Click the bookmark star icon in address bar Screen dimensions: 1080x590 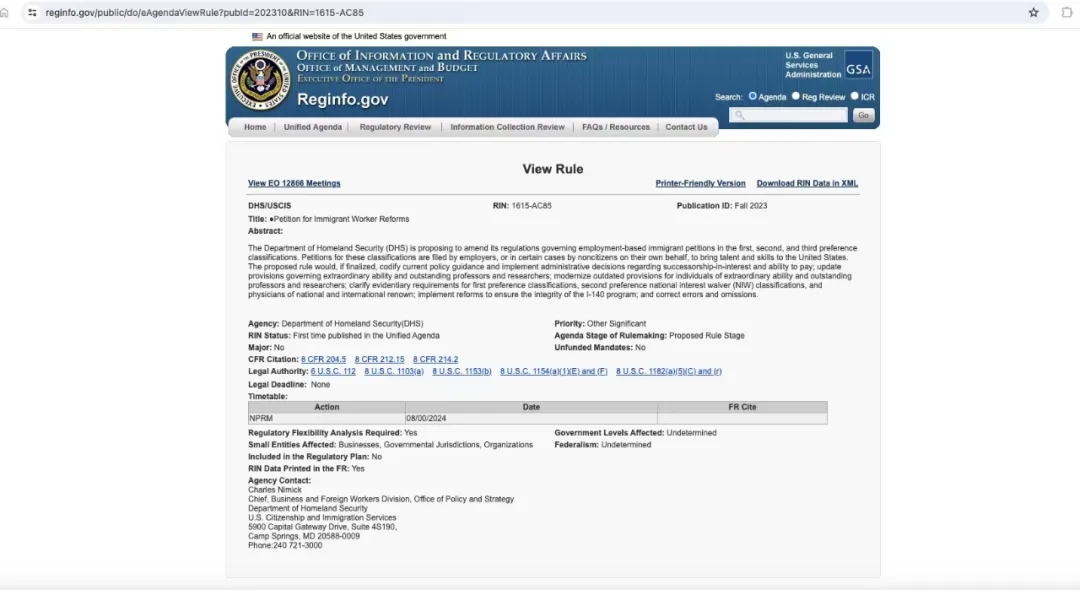click(1033, 12)
